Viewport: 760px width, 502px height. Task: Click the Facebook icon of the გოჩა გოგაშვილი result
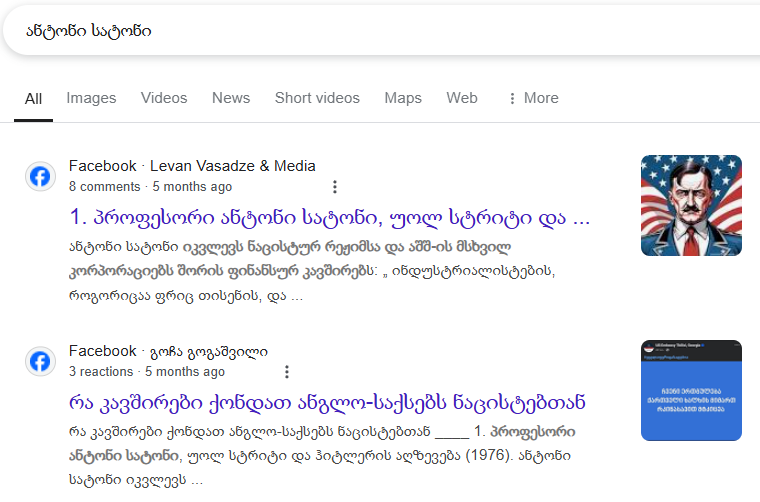40,361
